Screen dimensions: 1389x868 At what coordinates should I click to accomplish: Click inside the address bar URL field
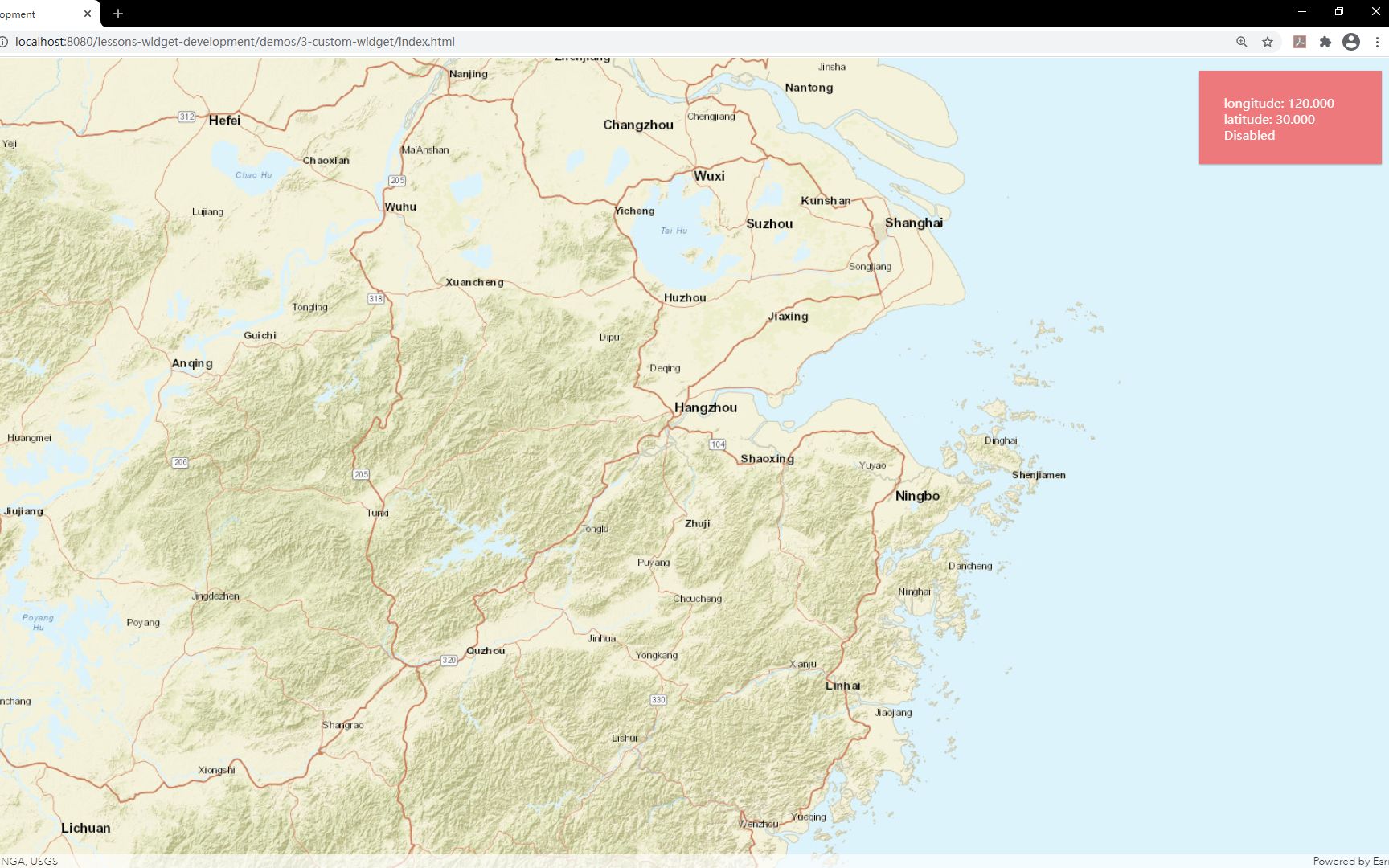point(241,42)
